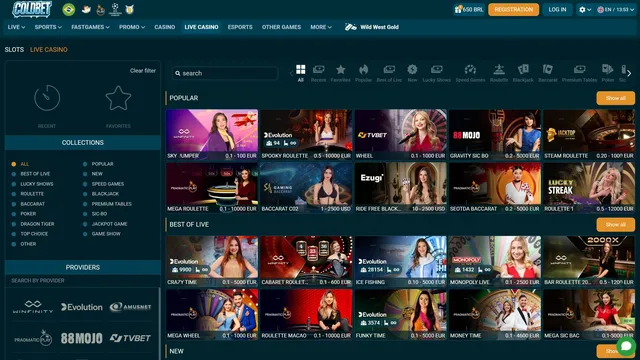Screen dimensions: 640x360
Task: Expand the Fastgames dropdown menu
Action: coord(90,27)
